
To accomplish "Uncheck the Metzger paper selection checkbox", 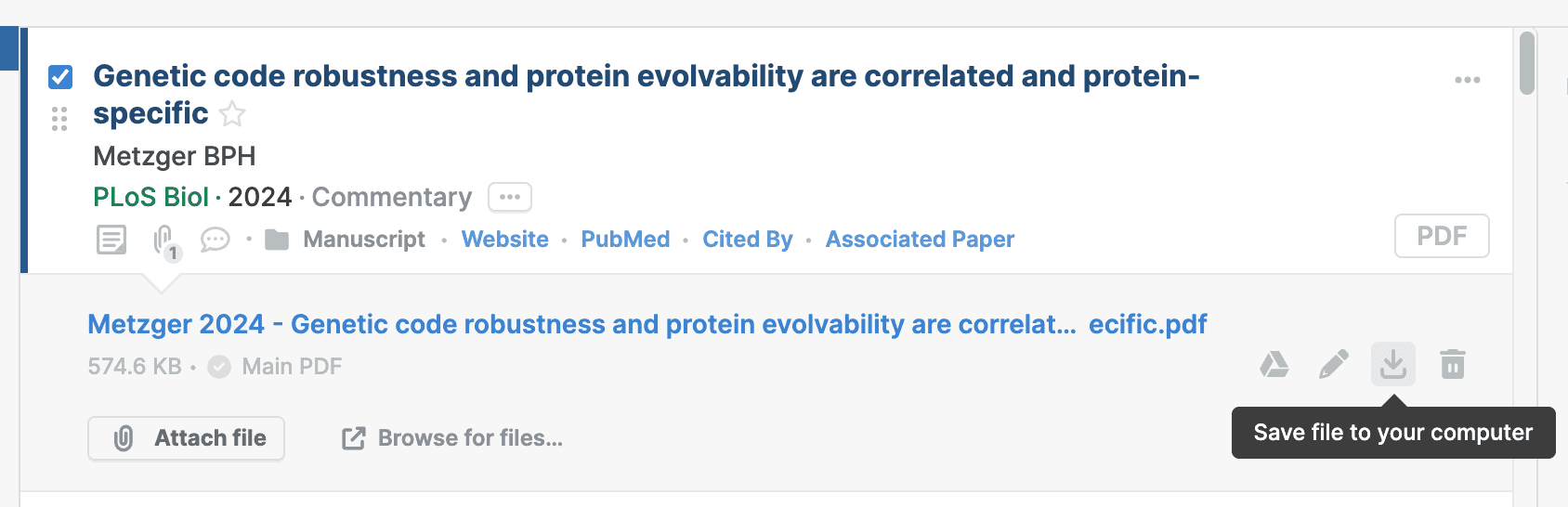I will tap(60, 77).
